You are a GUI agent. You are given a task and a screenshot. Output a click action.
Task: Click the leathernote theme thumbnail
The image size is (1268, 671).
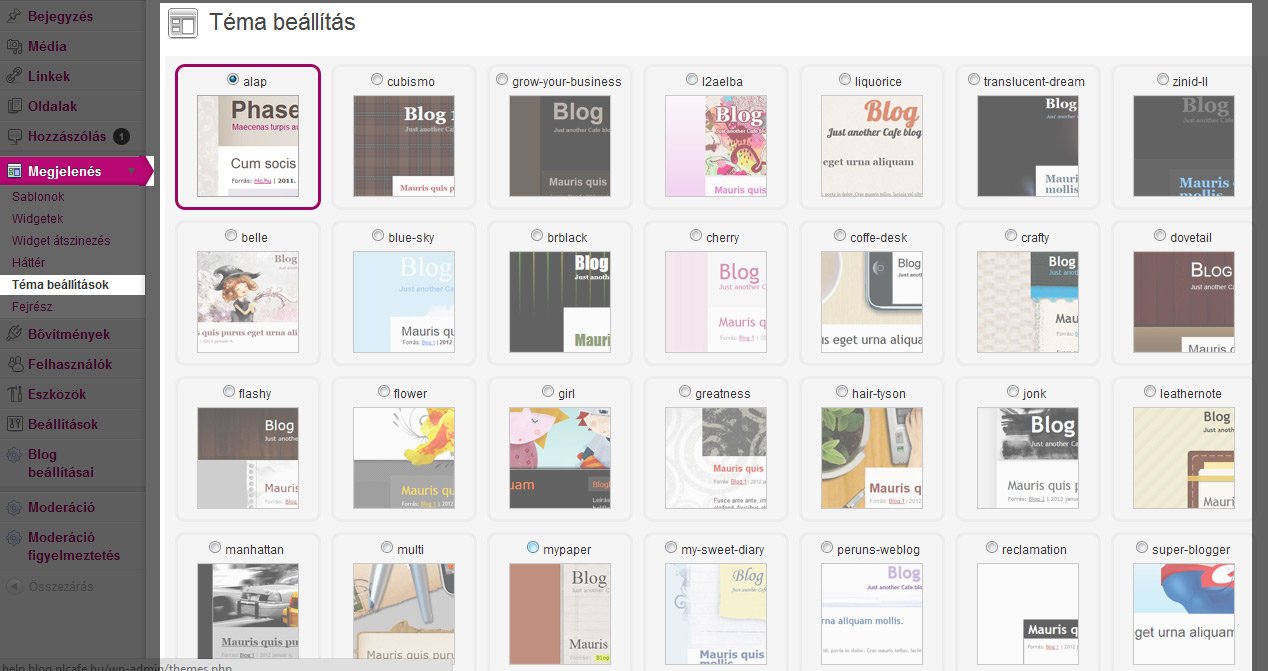click(1184, 458)
